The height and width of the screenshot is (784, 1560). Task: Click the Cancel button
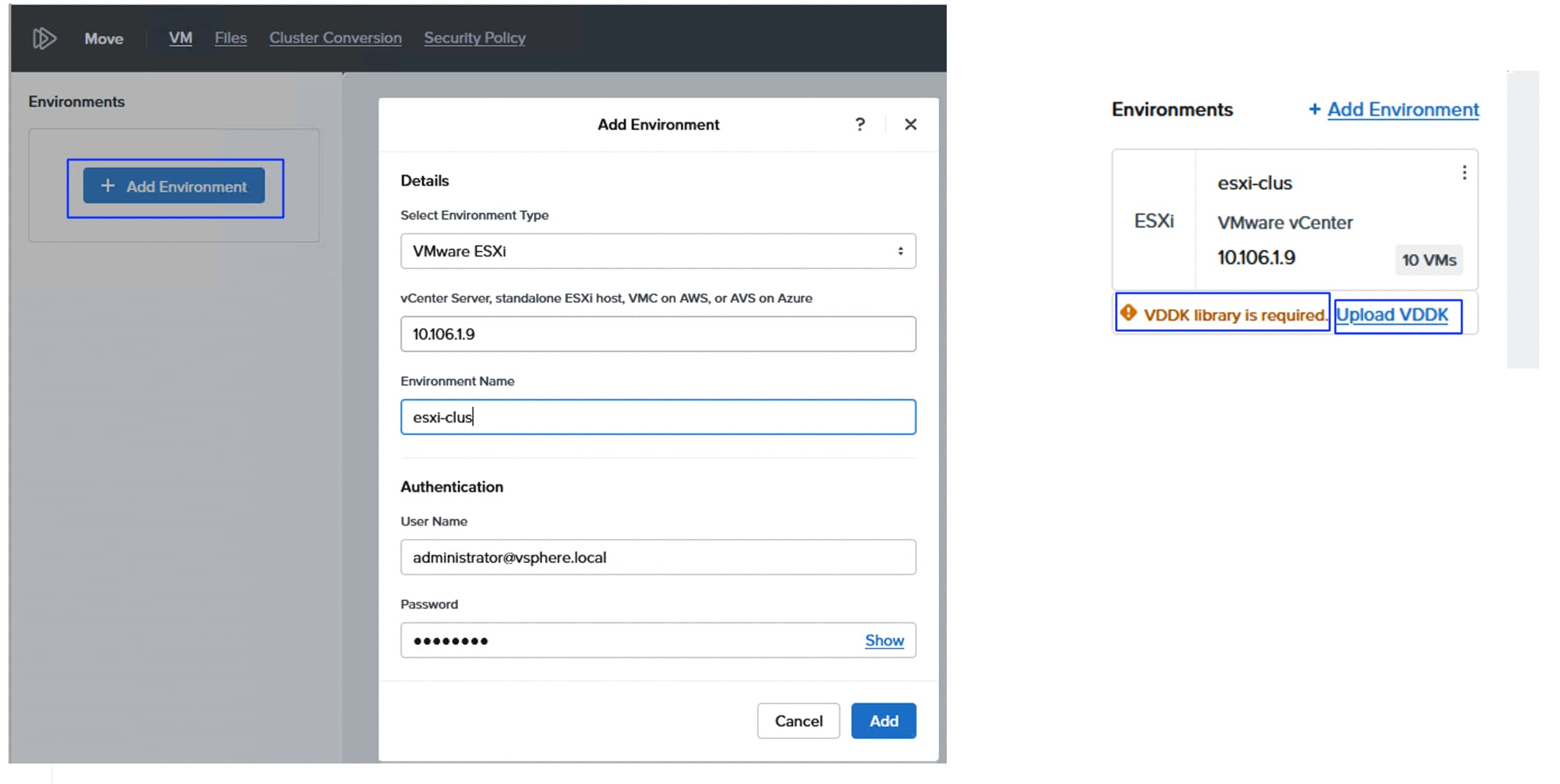(798, 721)
